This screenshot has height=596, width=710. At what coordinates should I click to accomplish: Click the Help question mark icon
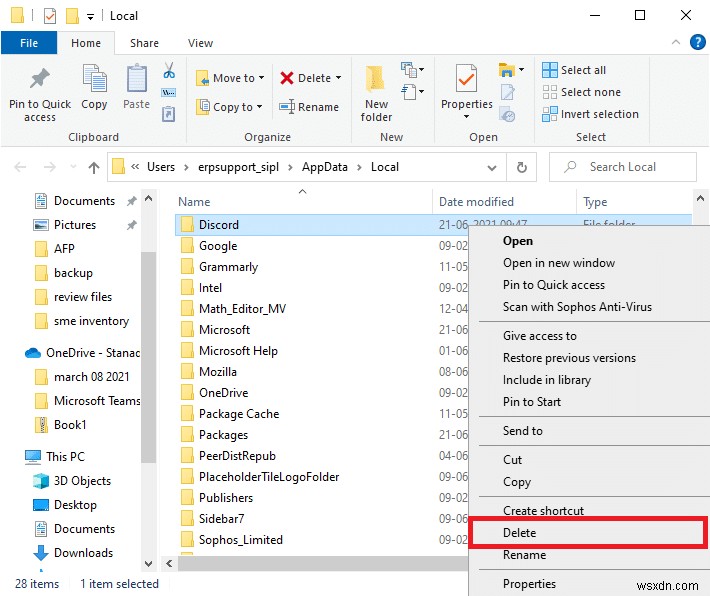(697, 42)
